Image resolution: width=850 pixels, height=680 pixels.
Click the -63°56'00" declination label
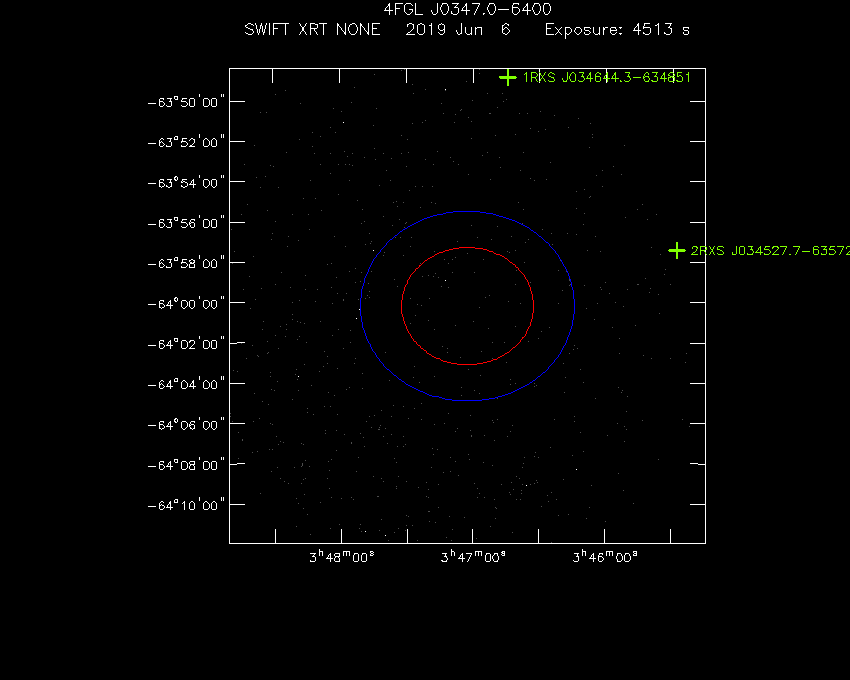186,223
